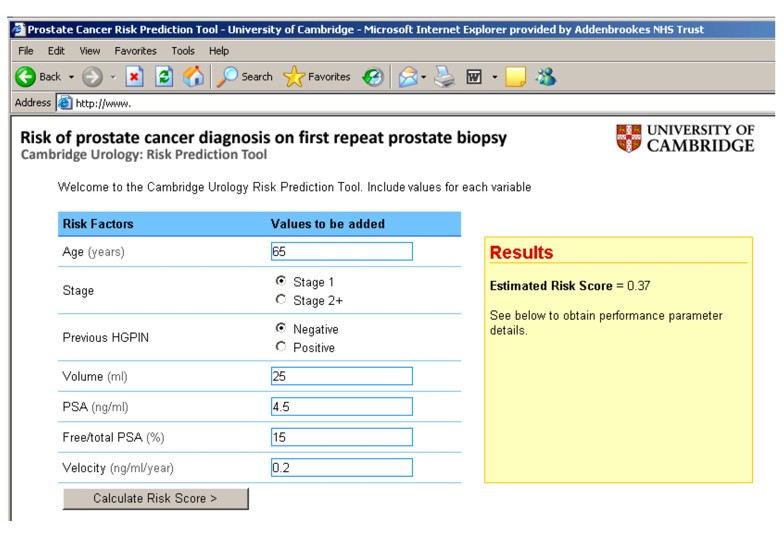The height and width of the screenshot is (536, 784).
Task: Click the Stage row label
Action: (x=78, y=290)
